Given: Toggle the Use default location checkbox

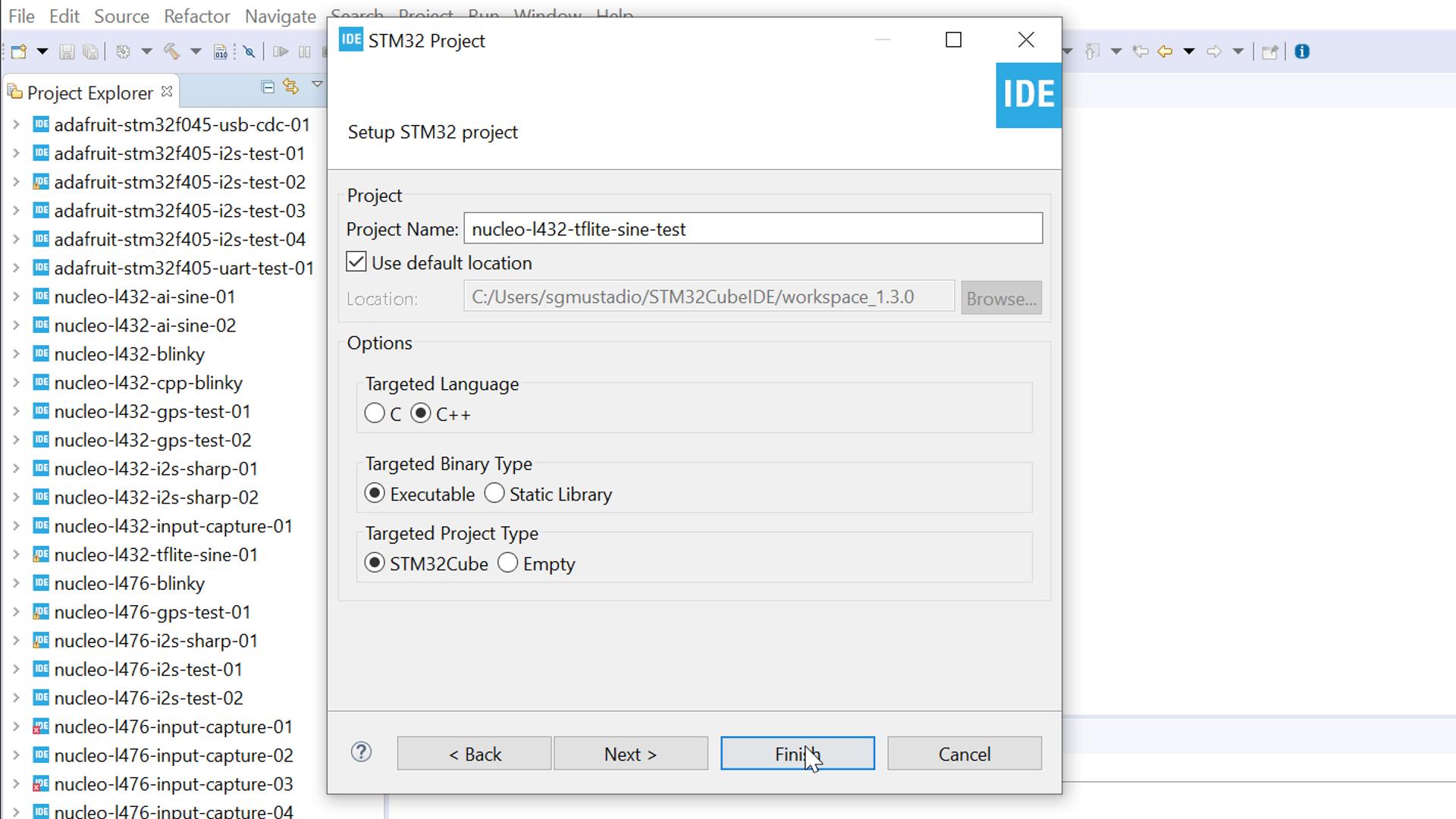Looking at the screenshot, I should 357,262.
